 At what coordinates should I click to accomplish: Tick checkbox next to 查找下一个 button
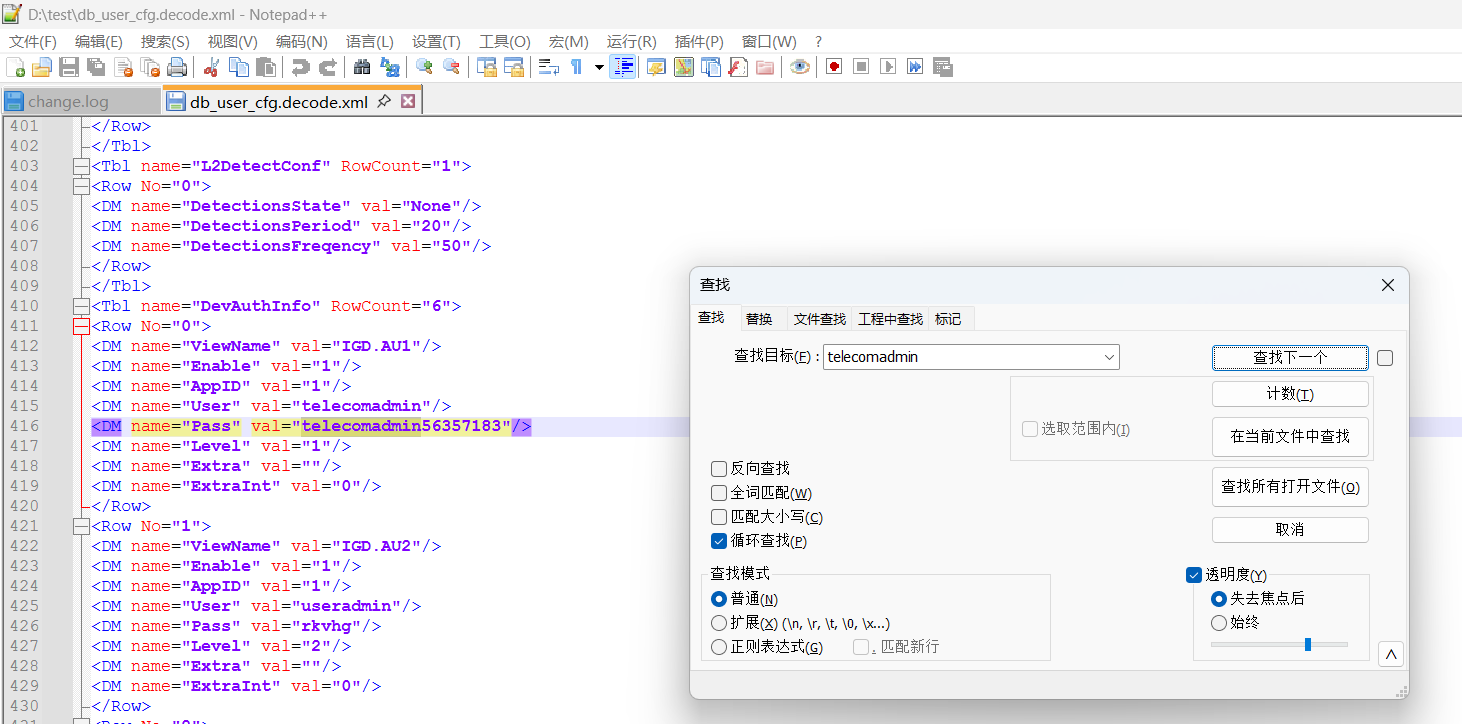[1385, 358]
